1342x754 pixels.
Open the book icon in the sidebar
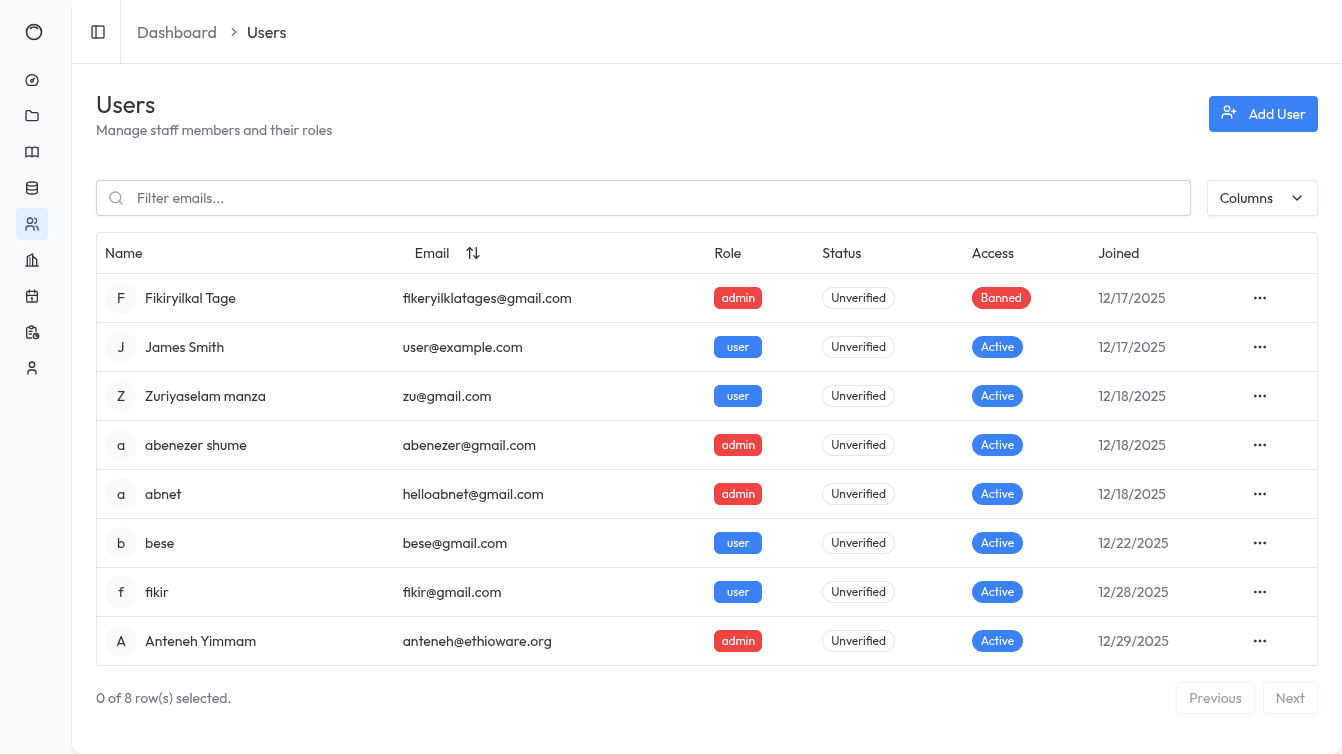31,151
